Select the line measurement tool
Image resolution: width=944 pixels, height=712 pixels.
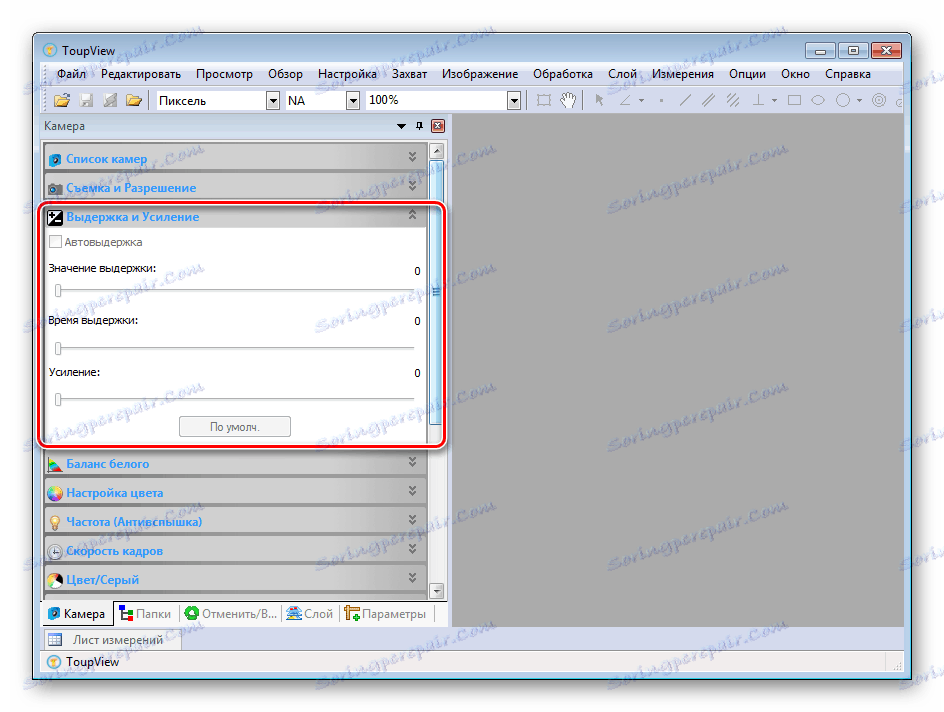pyautogui.click(x=685, y=101)
